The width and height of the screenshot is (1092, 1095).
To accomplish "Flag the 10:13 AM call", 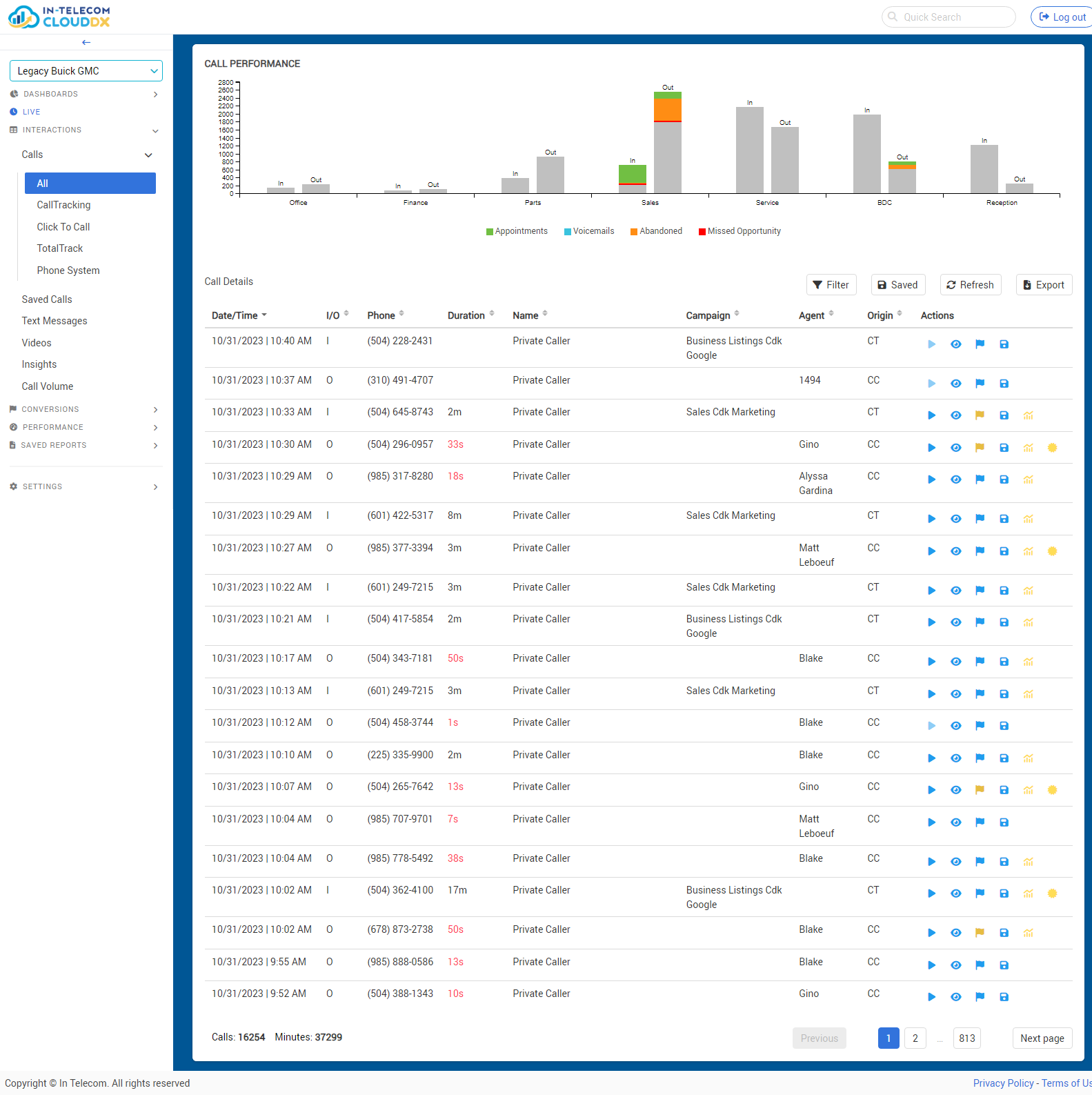I will point(980,694).
